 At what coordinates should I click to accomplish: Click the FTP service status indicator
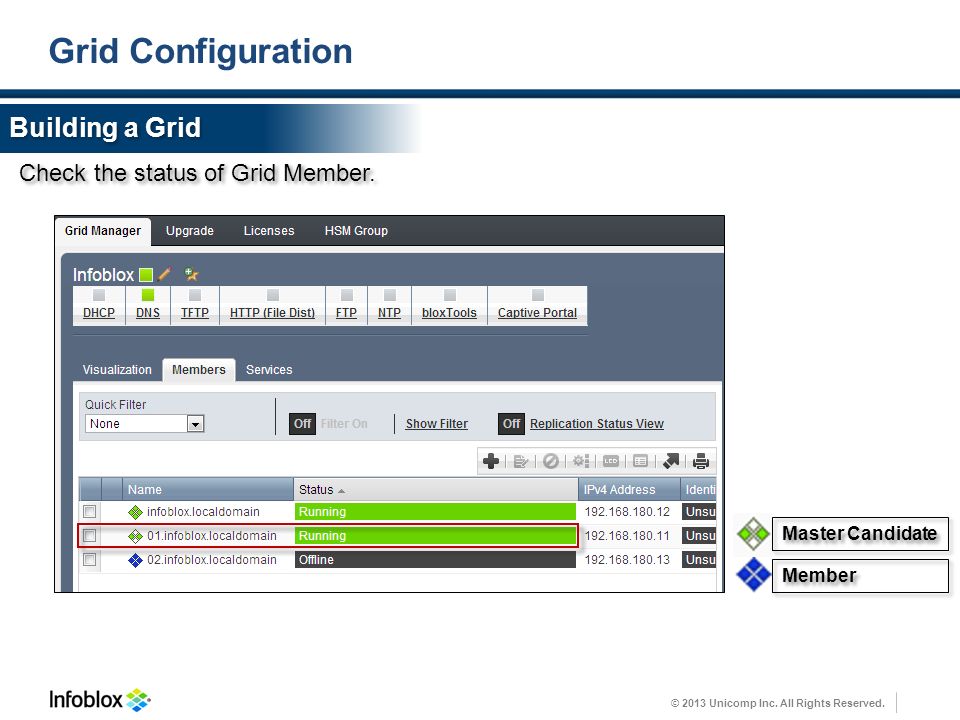pos(347,296)
